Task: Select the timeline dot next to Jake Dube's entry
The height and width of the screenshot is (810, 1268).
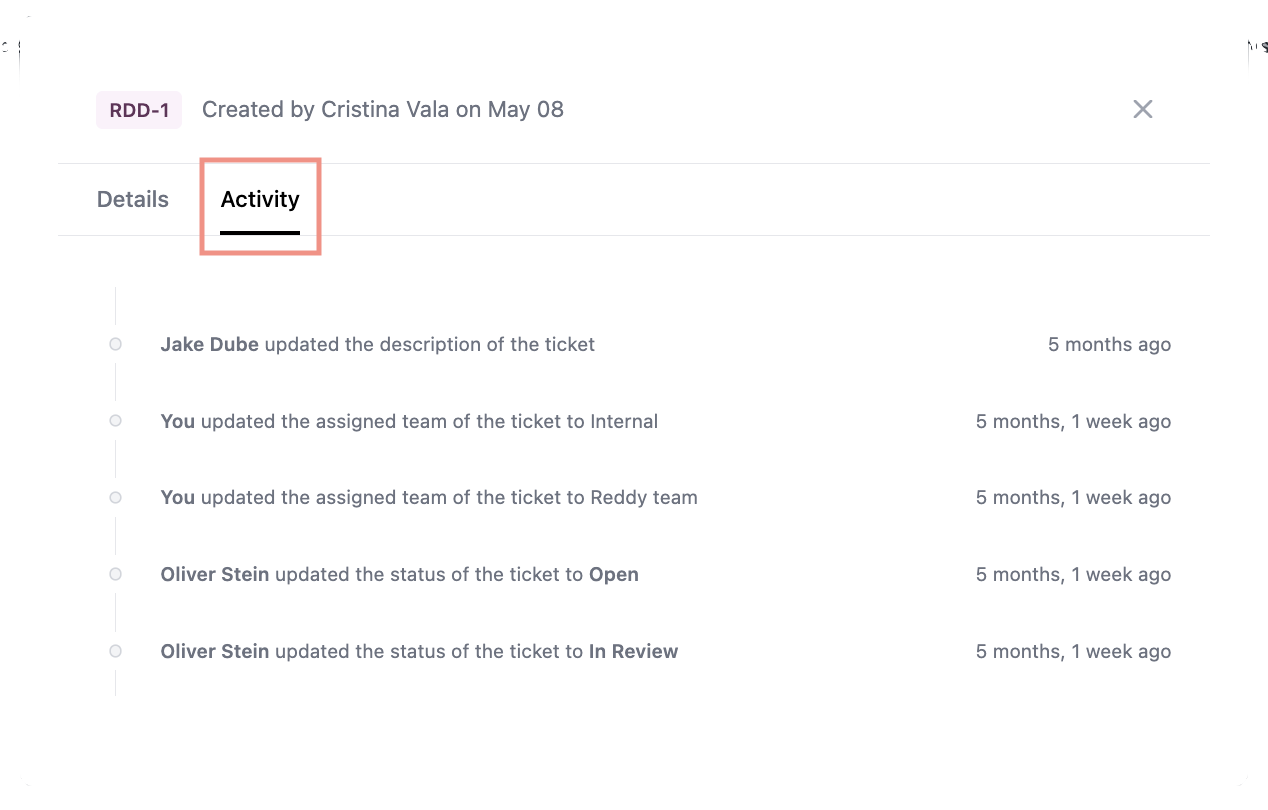Action: point(115,344)
